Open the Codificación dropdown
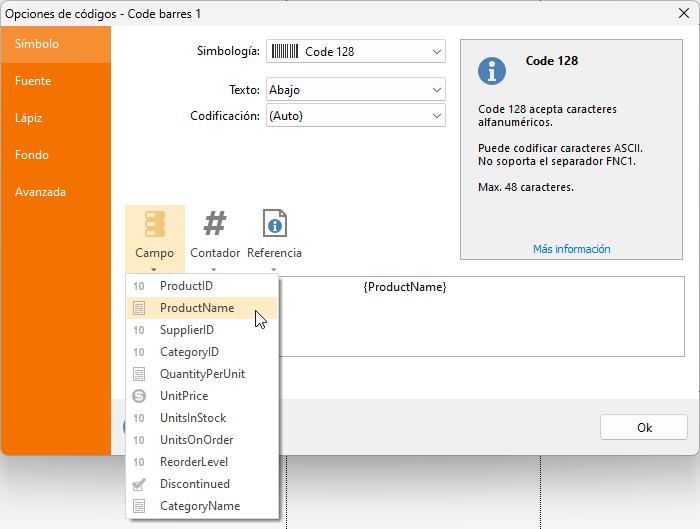The width and height of the screenshot is (700, 529). coord(437,116)
